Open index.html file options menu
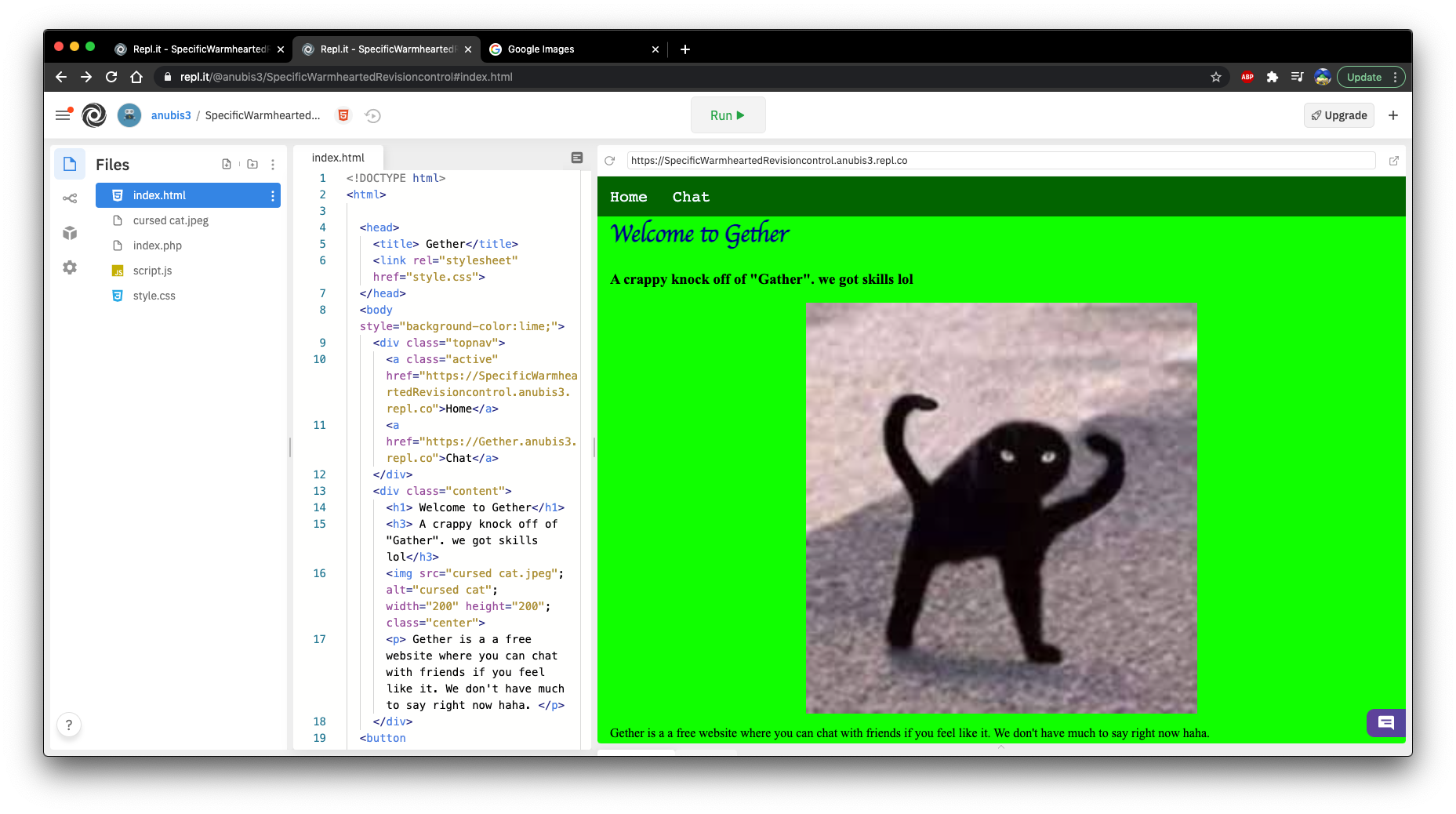Screen dimensions: 1456x814 (273, 196)
